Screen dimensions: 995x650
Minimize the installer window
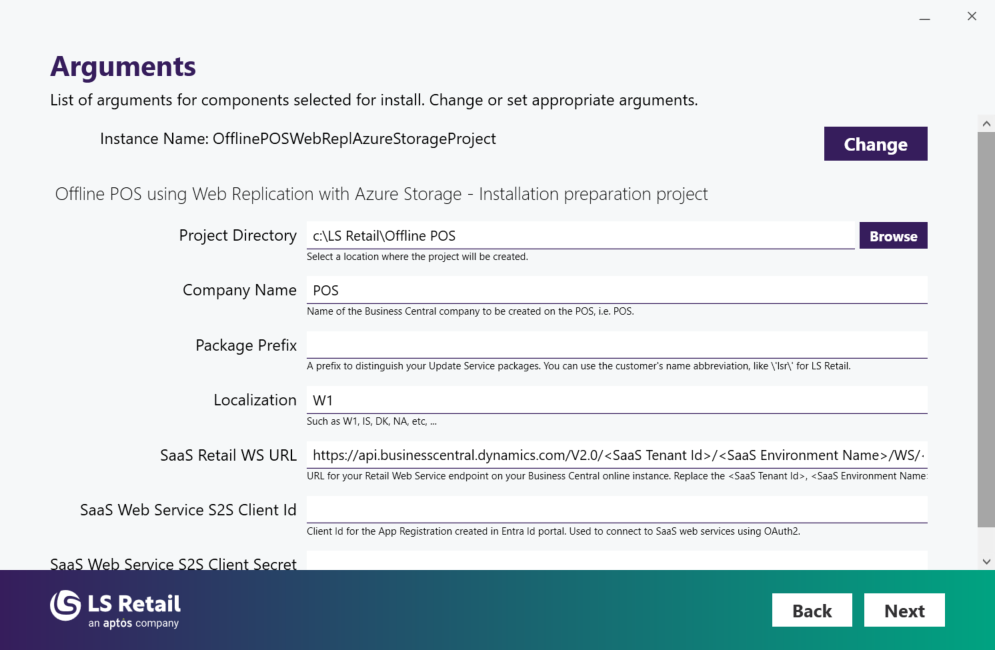tap(924, 17)
